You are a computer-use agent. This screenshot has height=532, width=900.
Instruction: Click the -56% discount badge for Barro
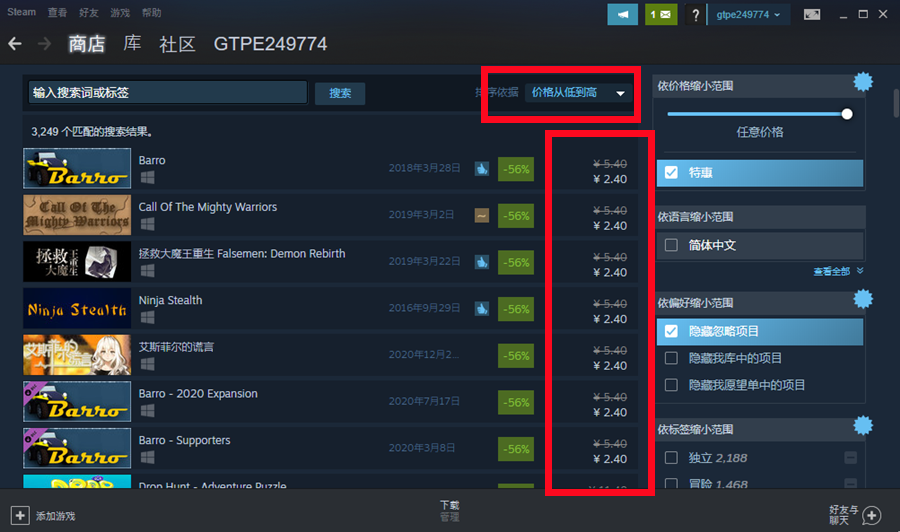(x=515, y=169)
